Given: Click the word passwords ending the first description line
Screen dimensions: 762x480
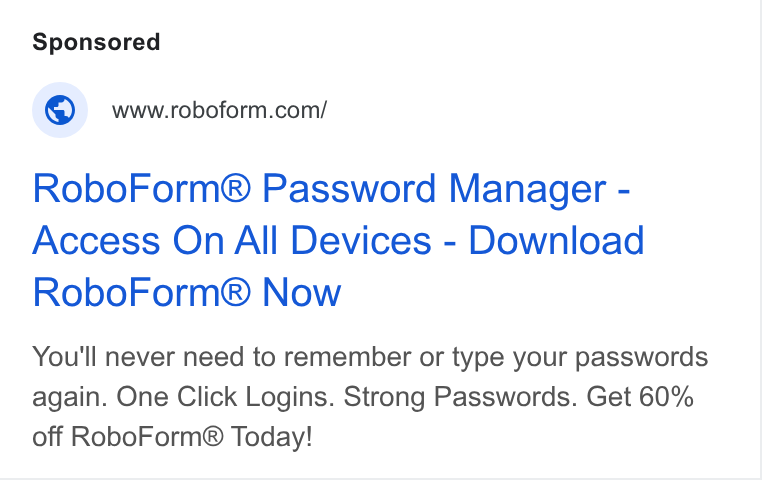Looking at the screenshot, I should 641,359.
